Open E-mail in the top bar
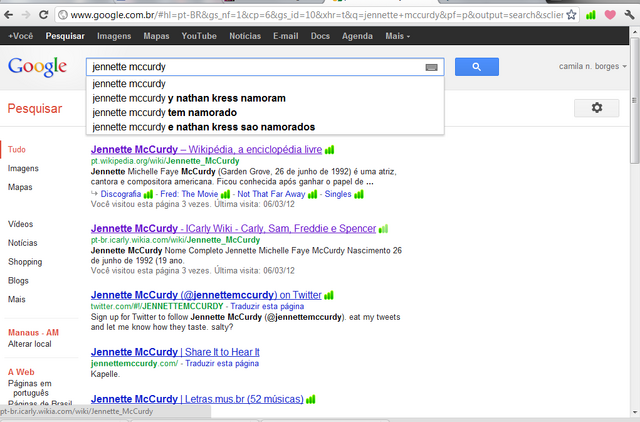This screenshot has height=422, width=640. pos(286,36)
